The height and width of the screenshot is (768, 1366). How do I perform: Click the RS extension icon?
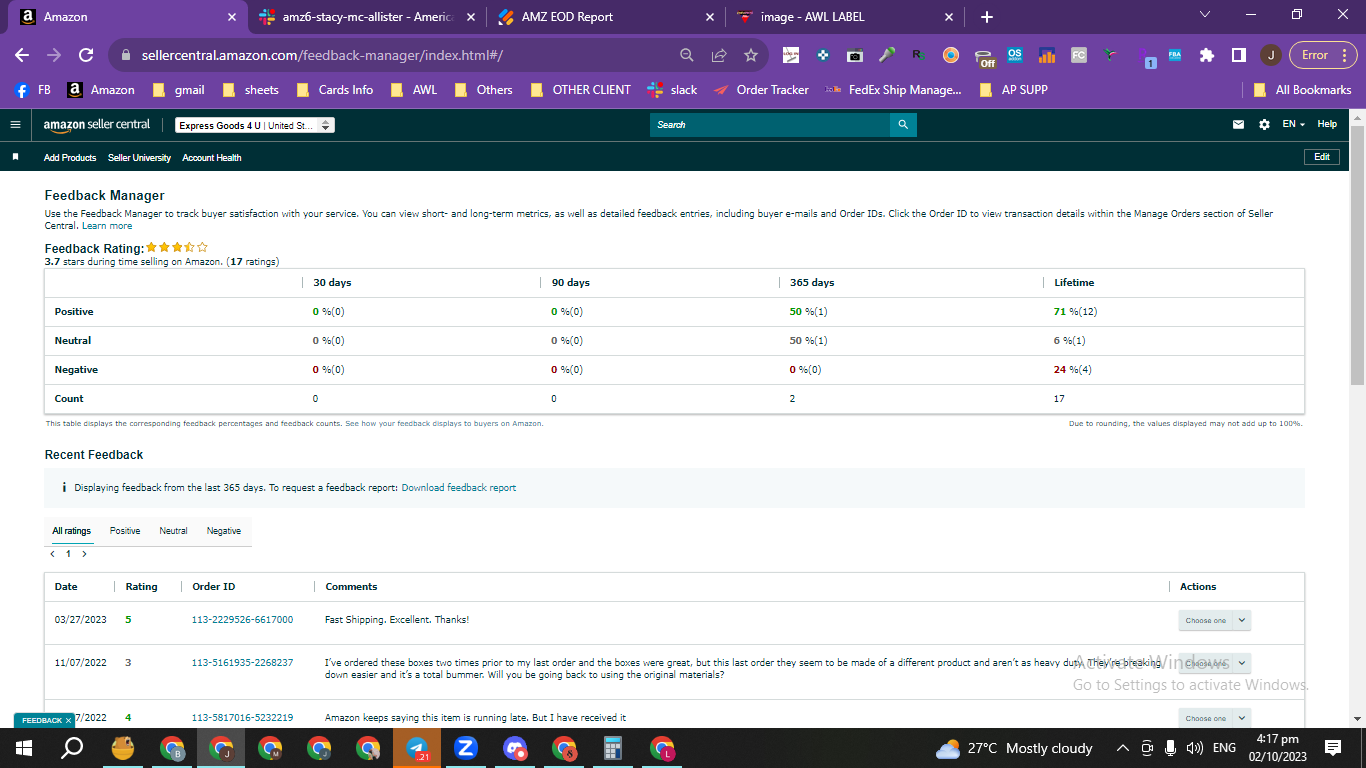[x=918, y=55]
